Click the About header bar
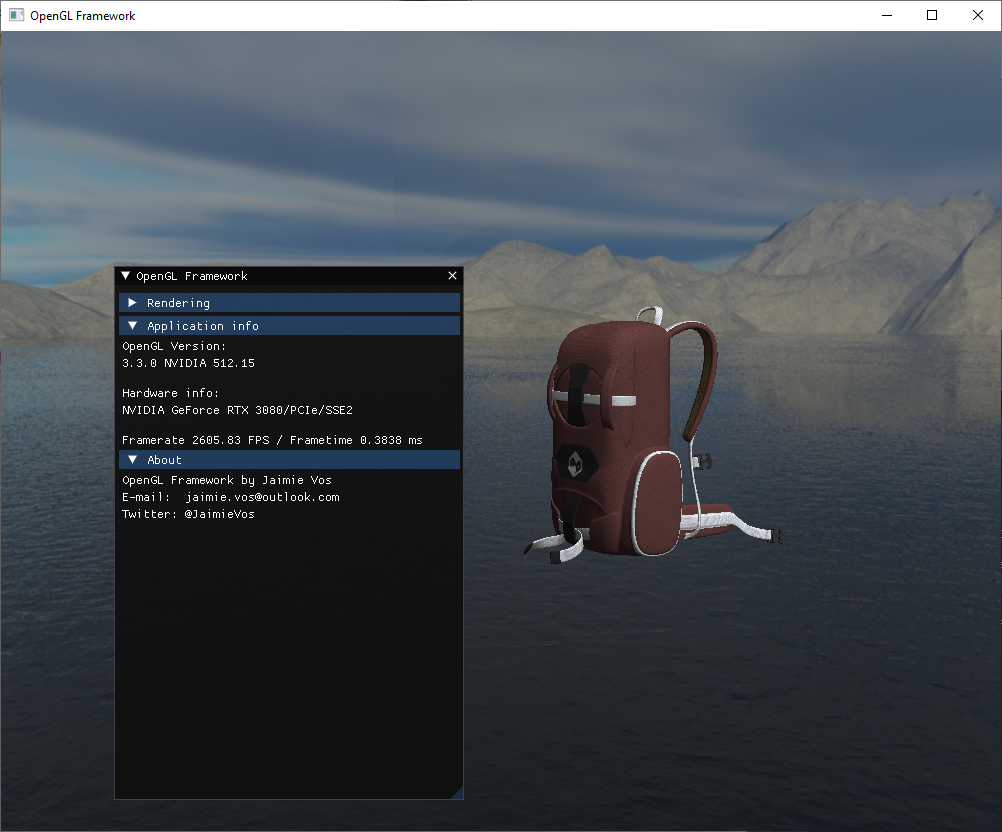 [290, 459]
